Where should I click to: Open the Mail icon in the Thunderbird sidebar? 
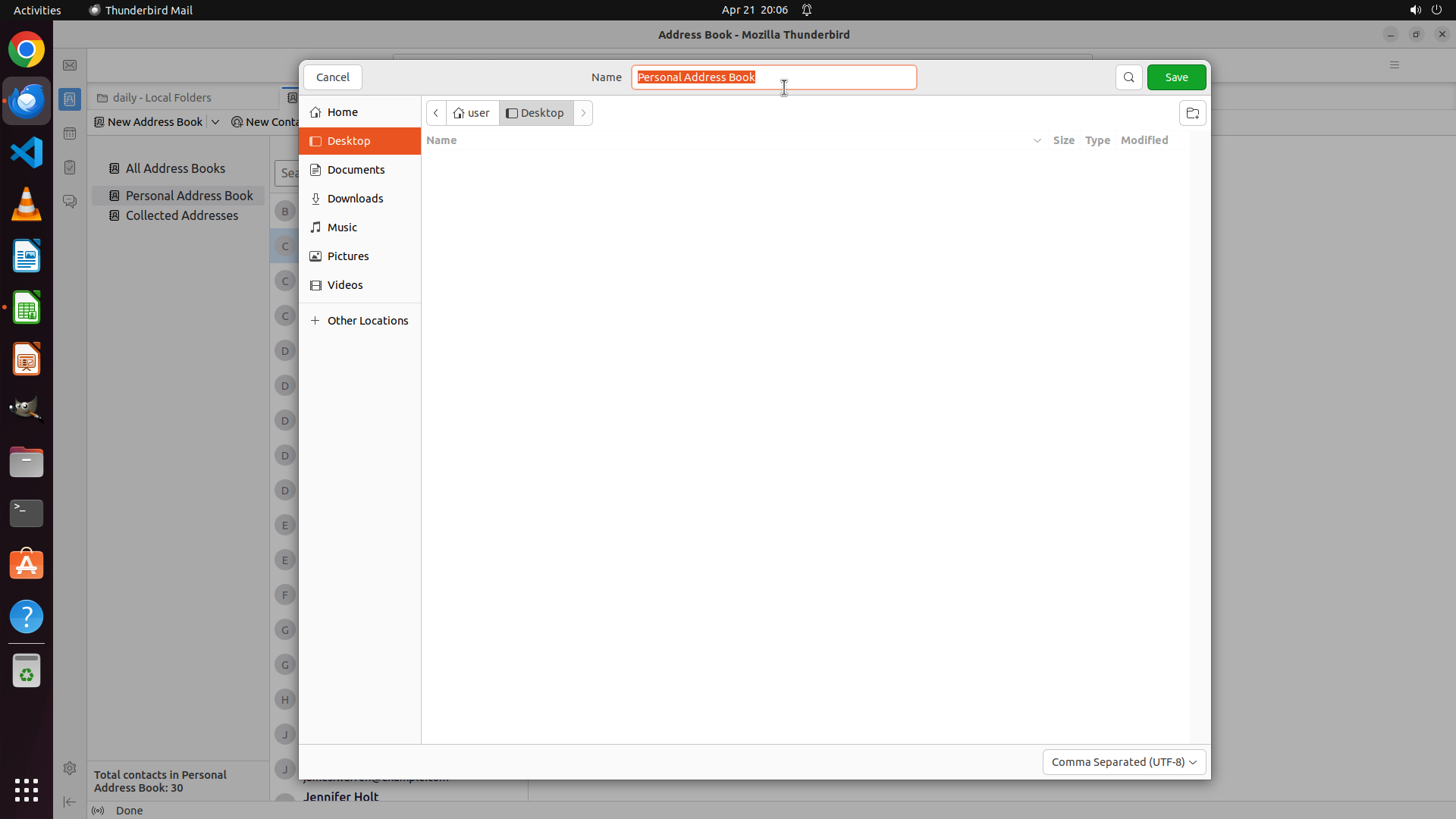click(x=70, y=66)
